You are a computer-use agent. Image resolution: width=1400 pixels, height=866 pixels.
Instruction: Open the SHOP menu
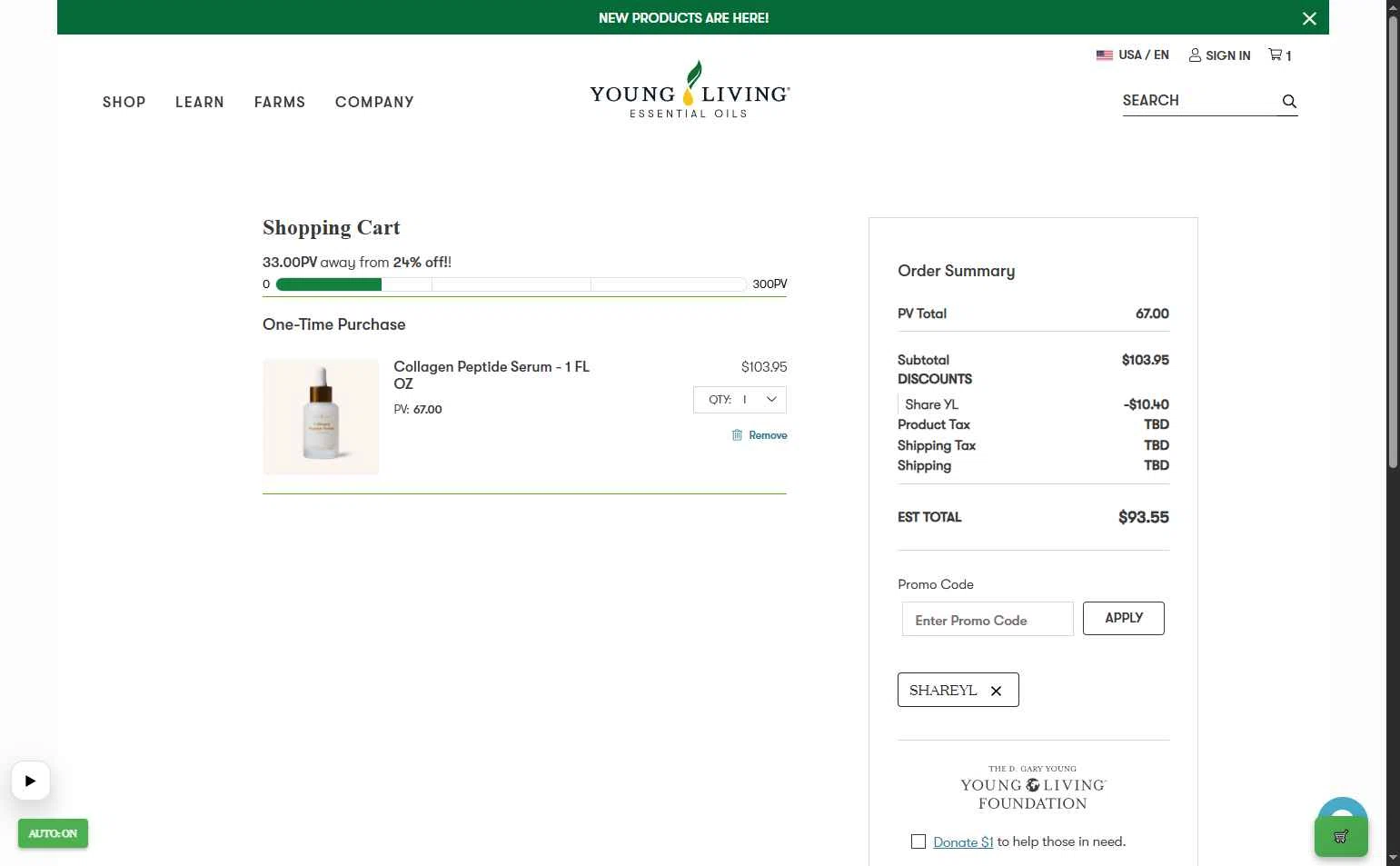124,102
